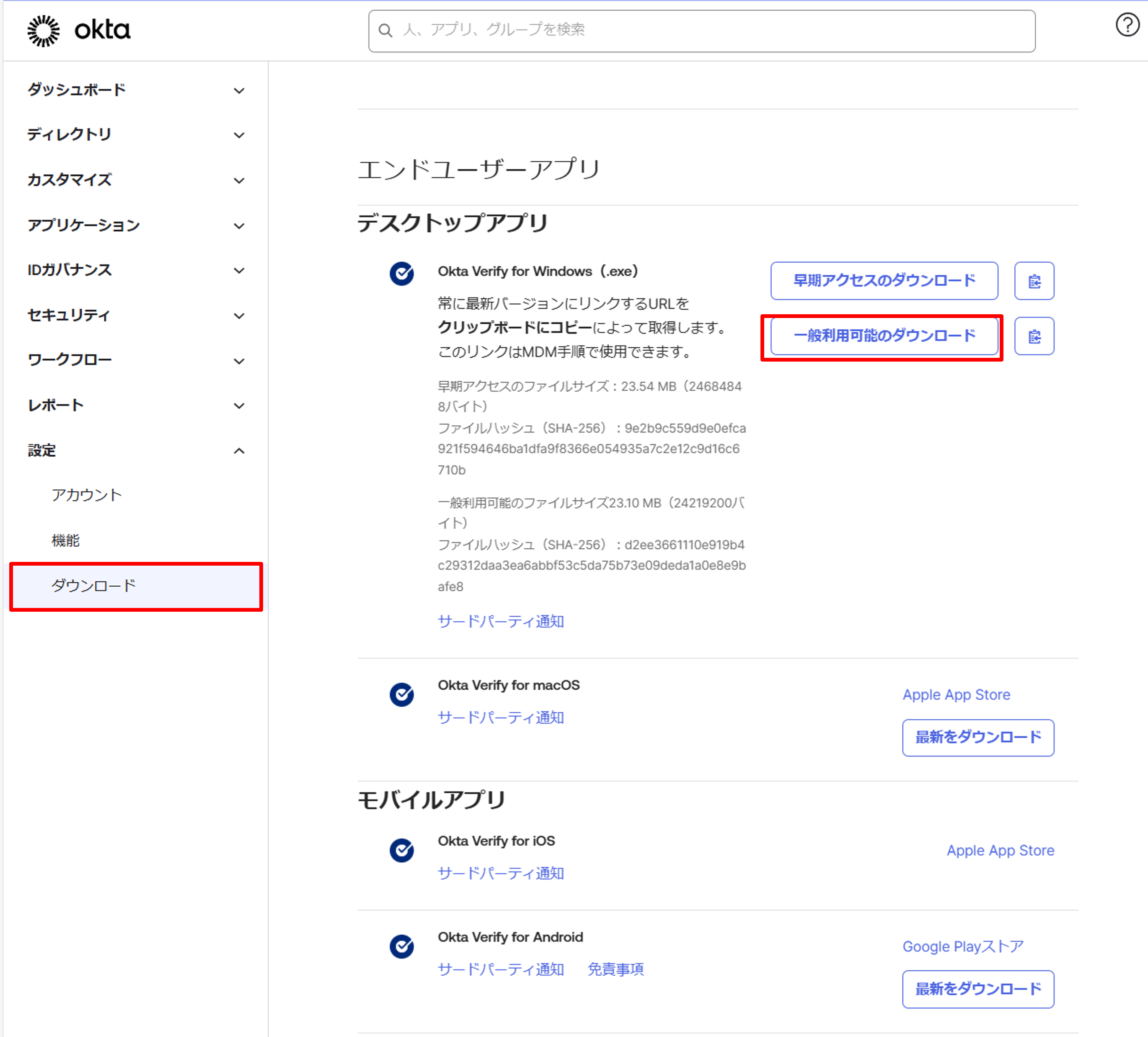Click the Okta Verify for Android title

510,937
